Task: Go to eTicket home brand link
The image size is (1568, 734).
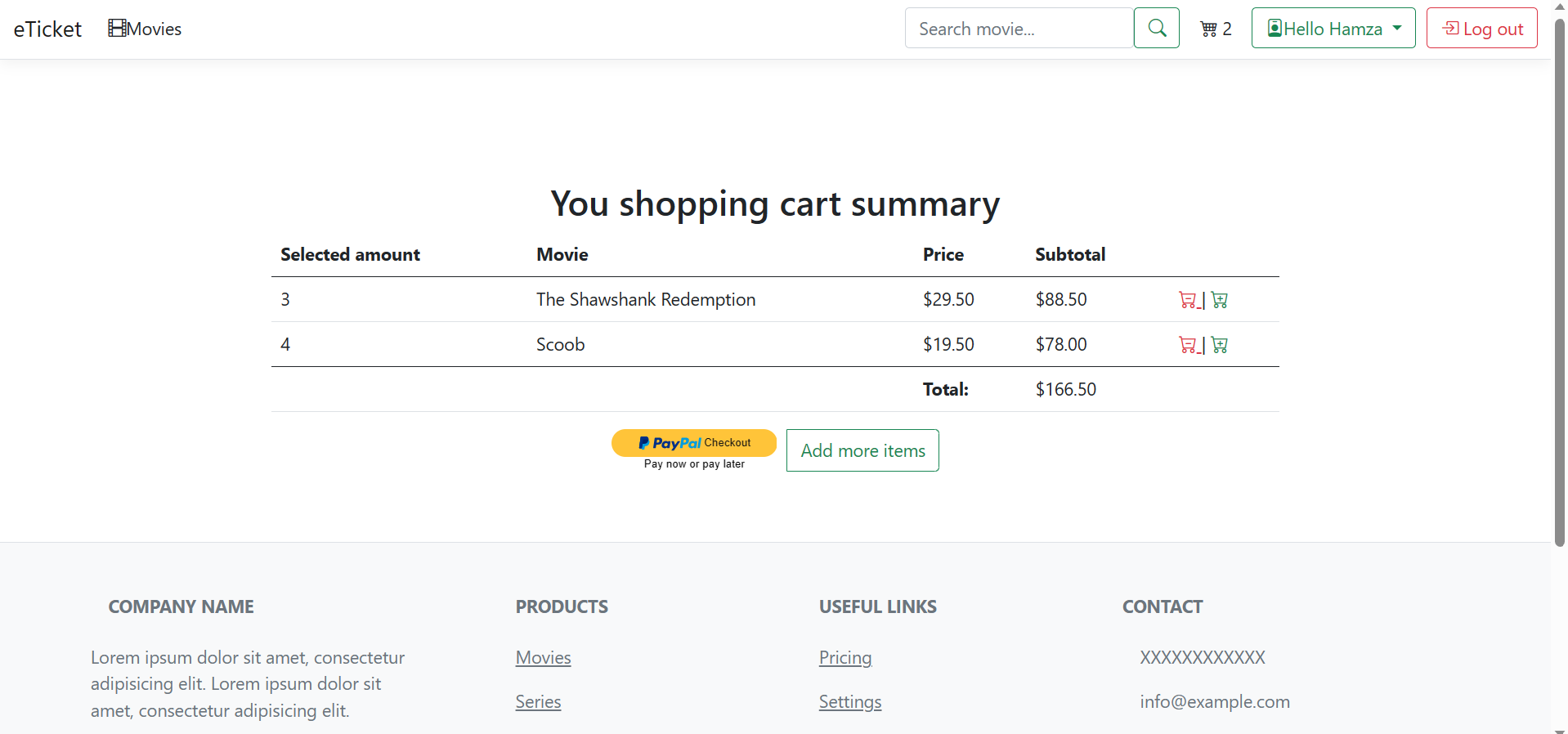Action: coord(47,29)
